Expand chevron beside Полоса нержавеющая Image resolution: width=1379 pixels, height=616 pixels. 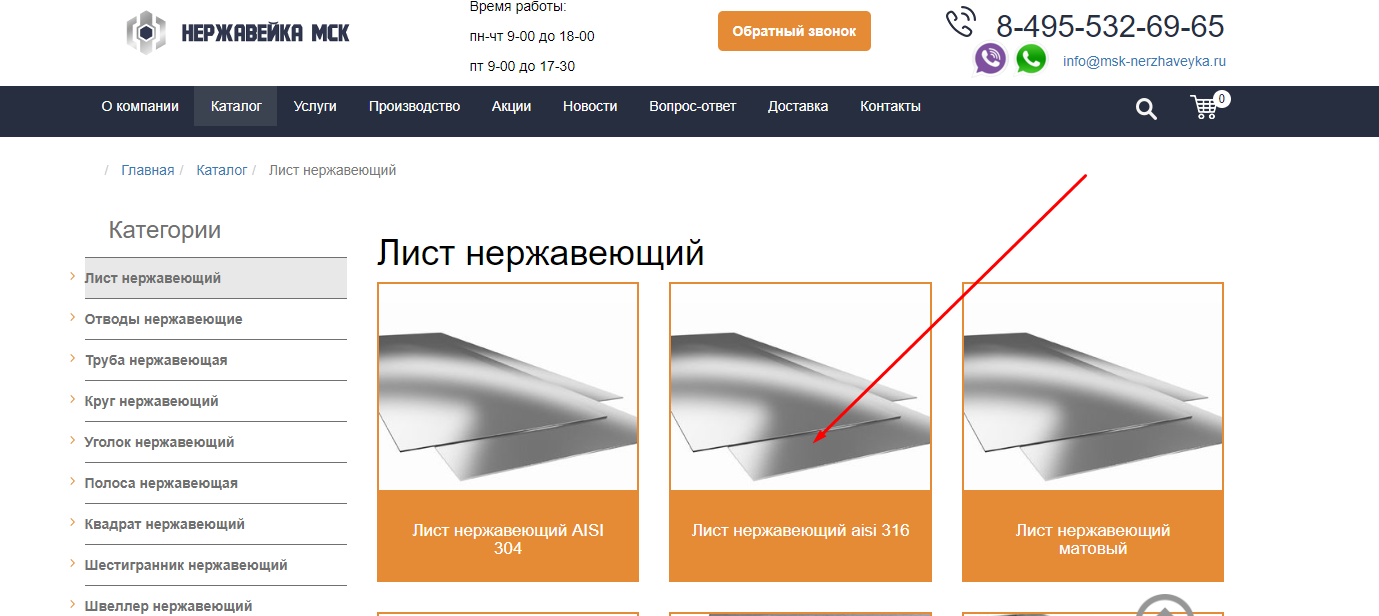click(73, 481)
